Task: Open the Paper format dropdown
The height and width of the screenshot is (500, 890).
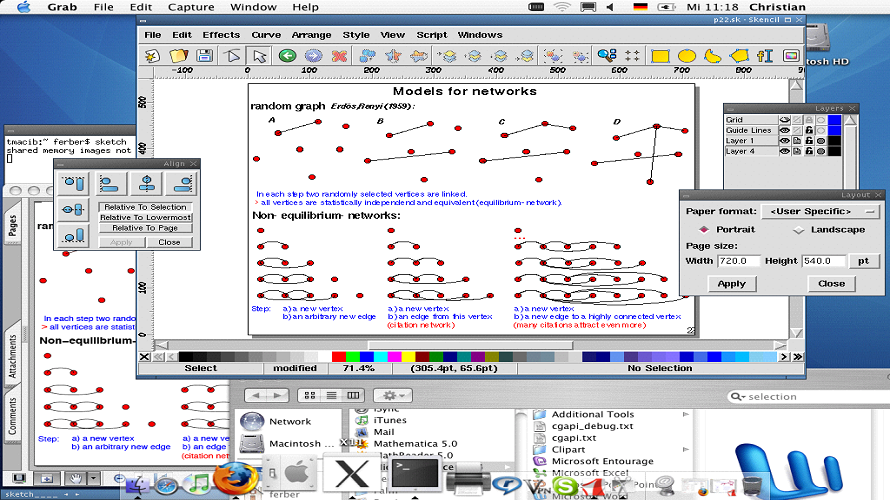Action: pyautogui.click(x=819, y=212)
